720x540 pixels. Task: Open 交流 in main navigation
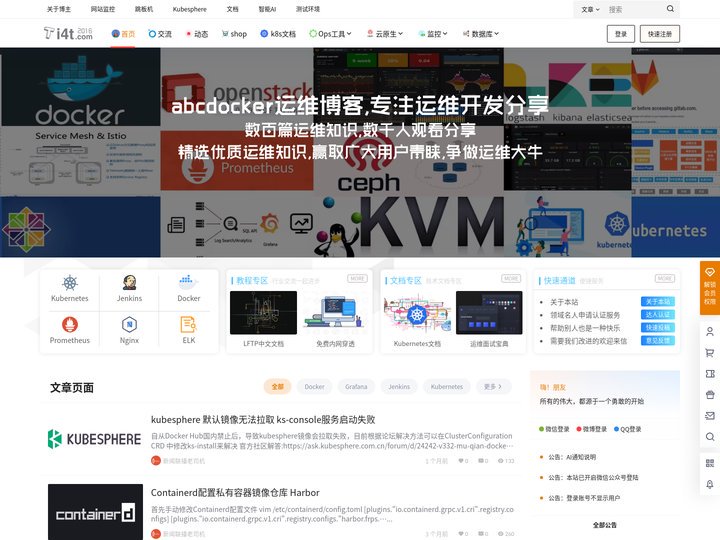(160, 34)
